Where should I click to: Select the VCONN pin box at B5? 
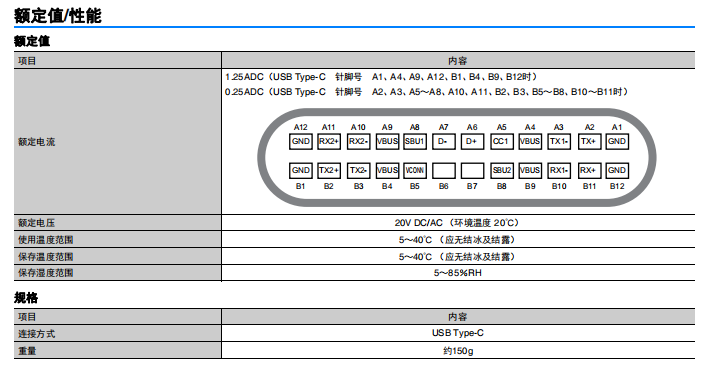[x=415, y=170]
